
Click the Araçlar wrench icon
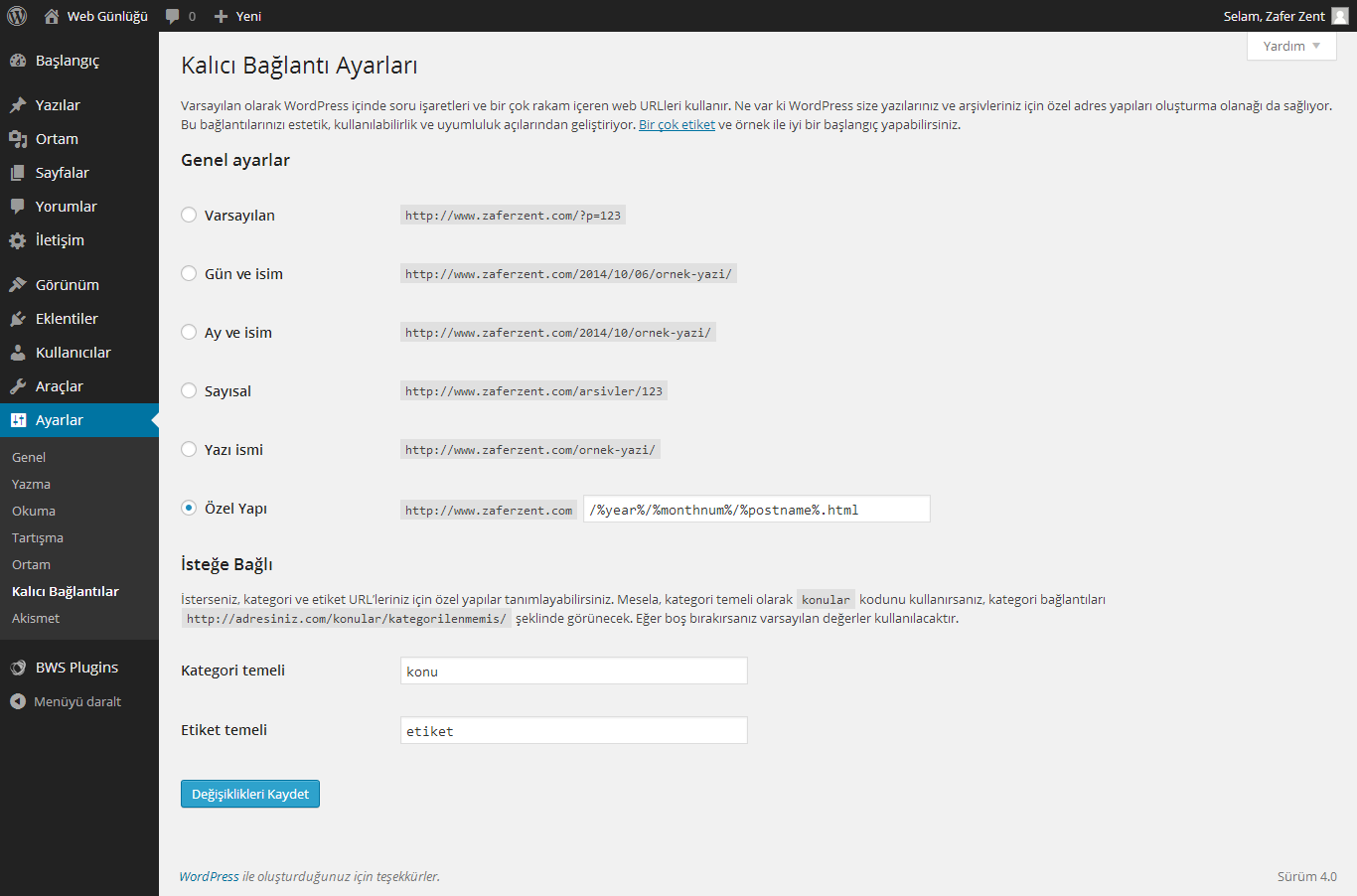pos(18,386)
